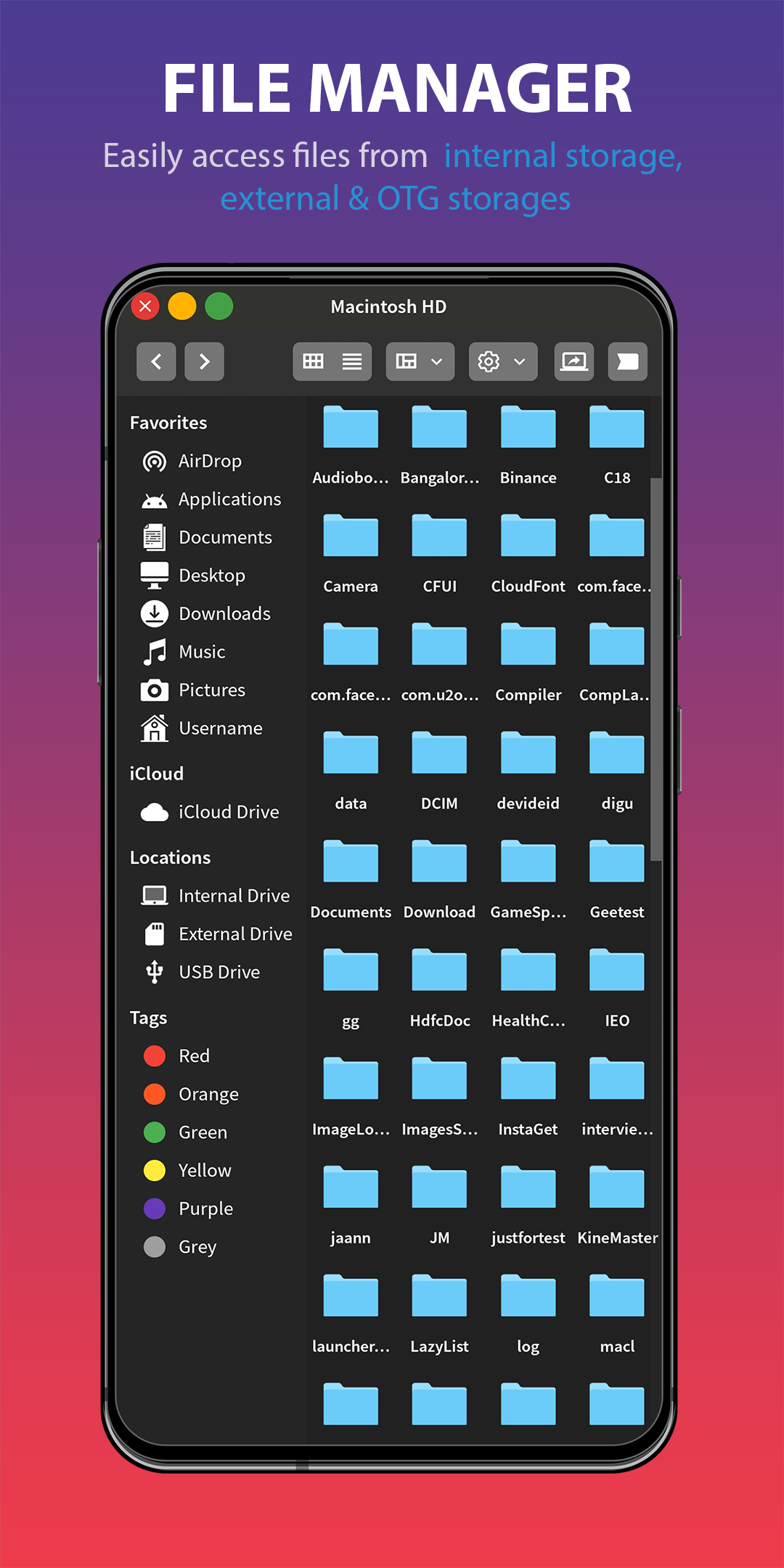Open the Binance folder
Viewport: 784px width, 1568px height.
pos(528,444)
